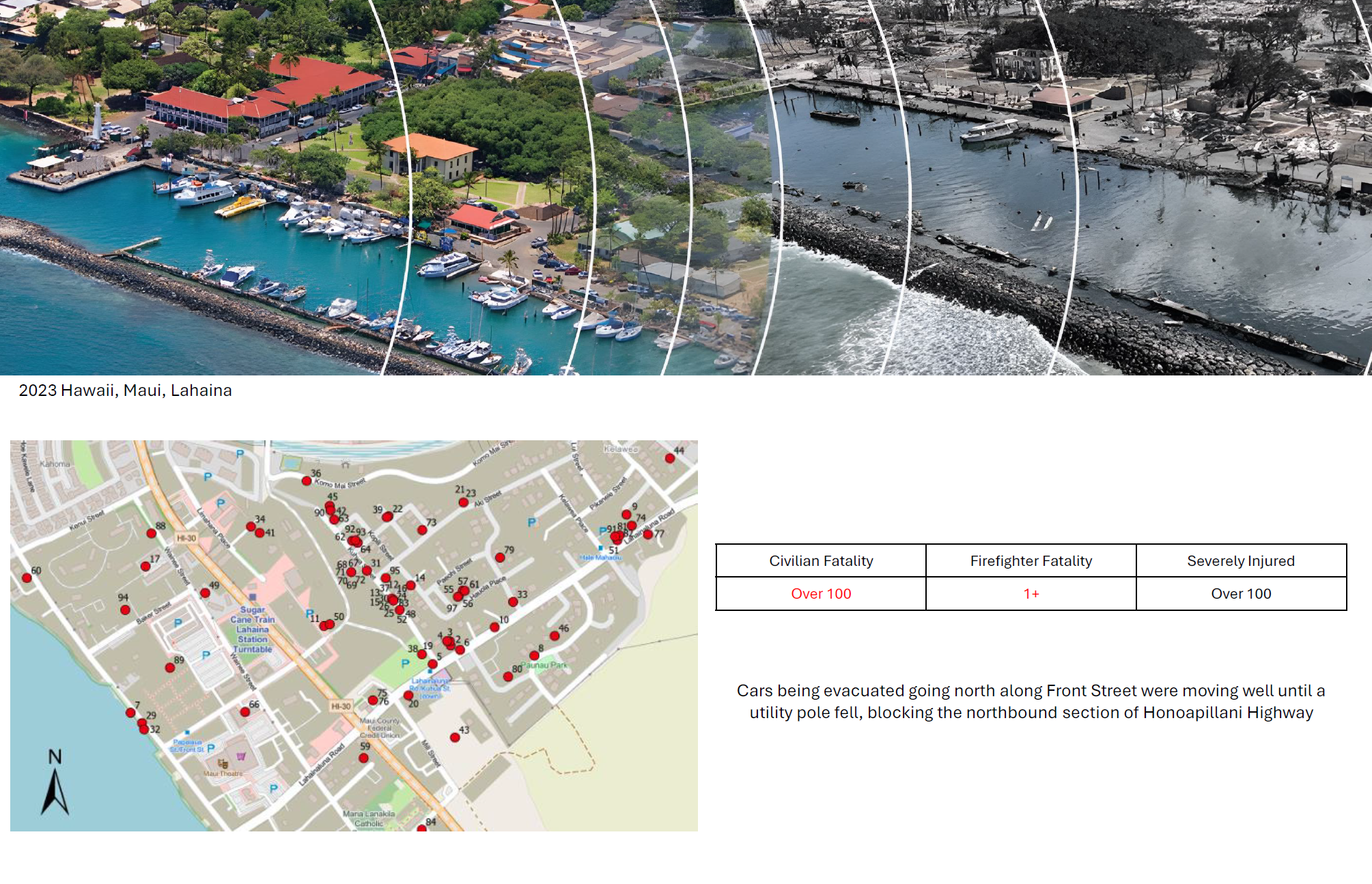1372x884 pixels.
Task: Select the red marker numbered 60
Action: pos(27,578)
